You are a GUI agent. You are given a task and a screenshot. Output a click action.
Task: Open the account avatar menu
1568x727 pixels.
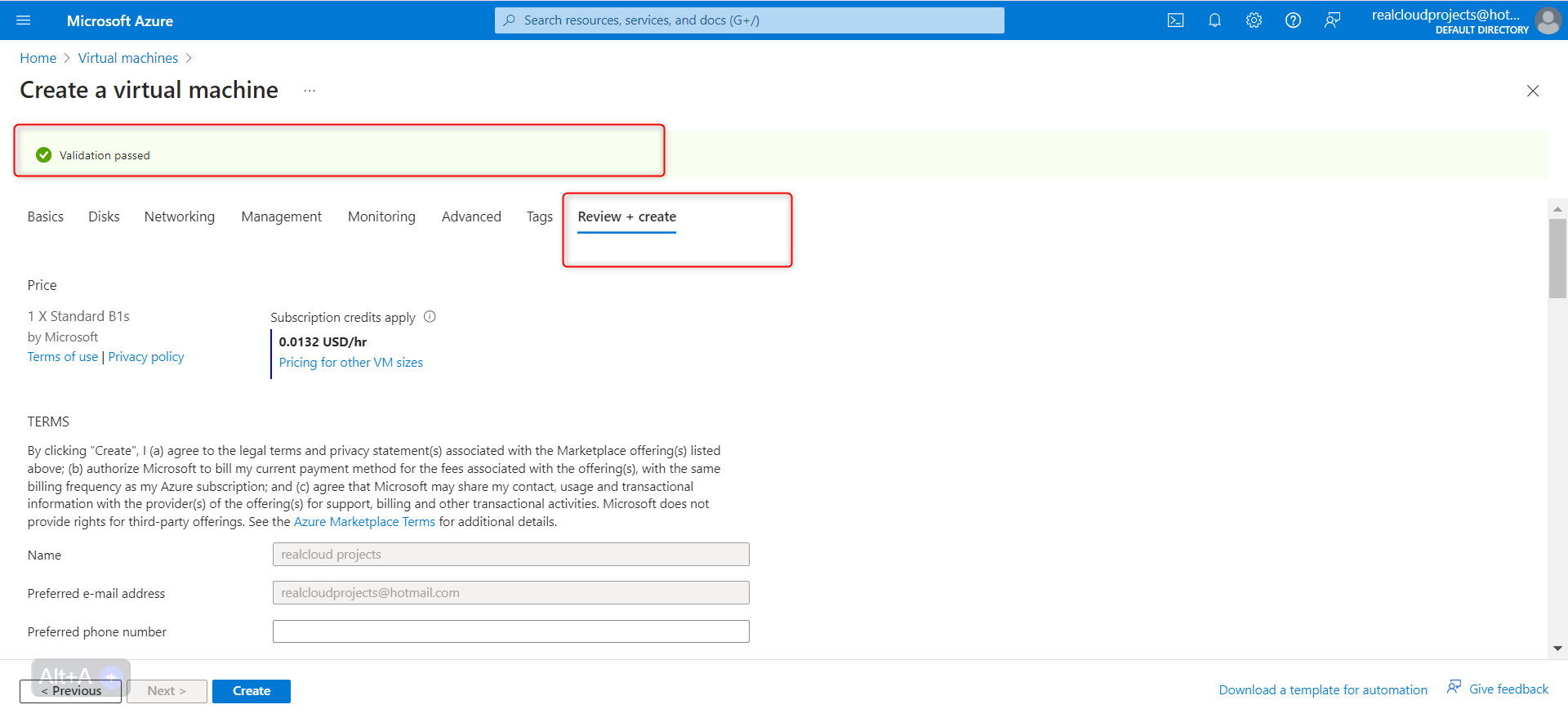pyautogui.click(x=1548, y=20)
